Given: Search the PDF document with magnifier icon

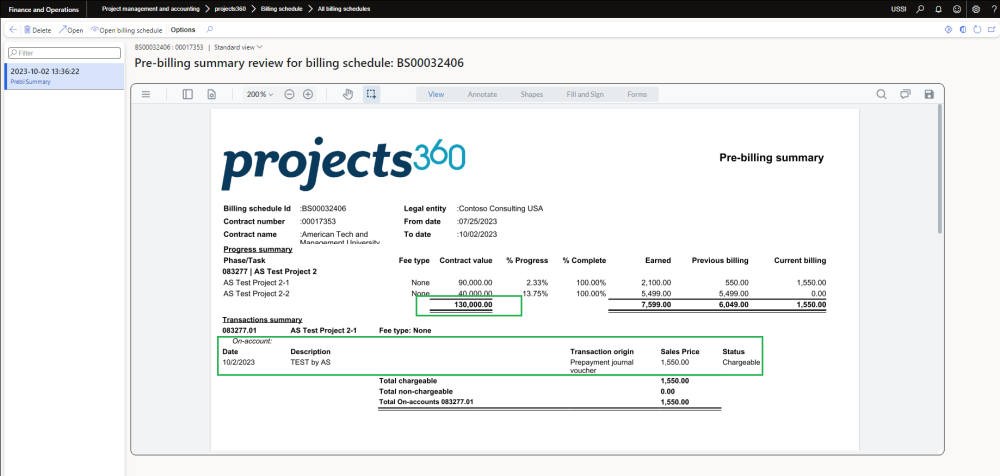Looking at the screenshot, I should [x=882, y=94].
